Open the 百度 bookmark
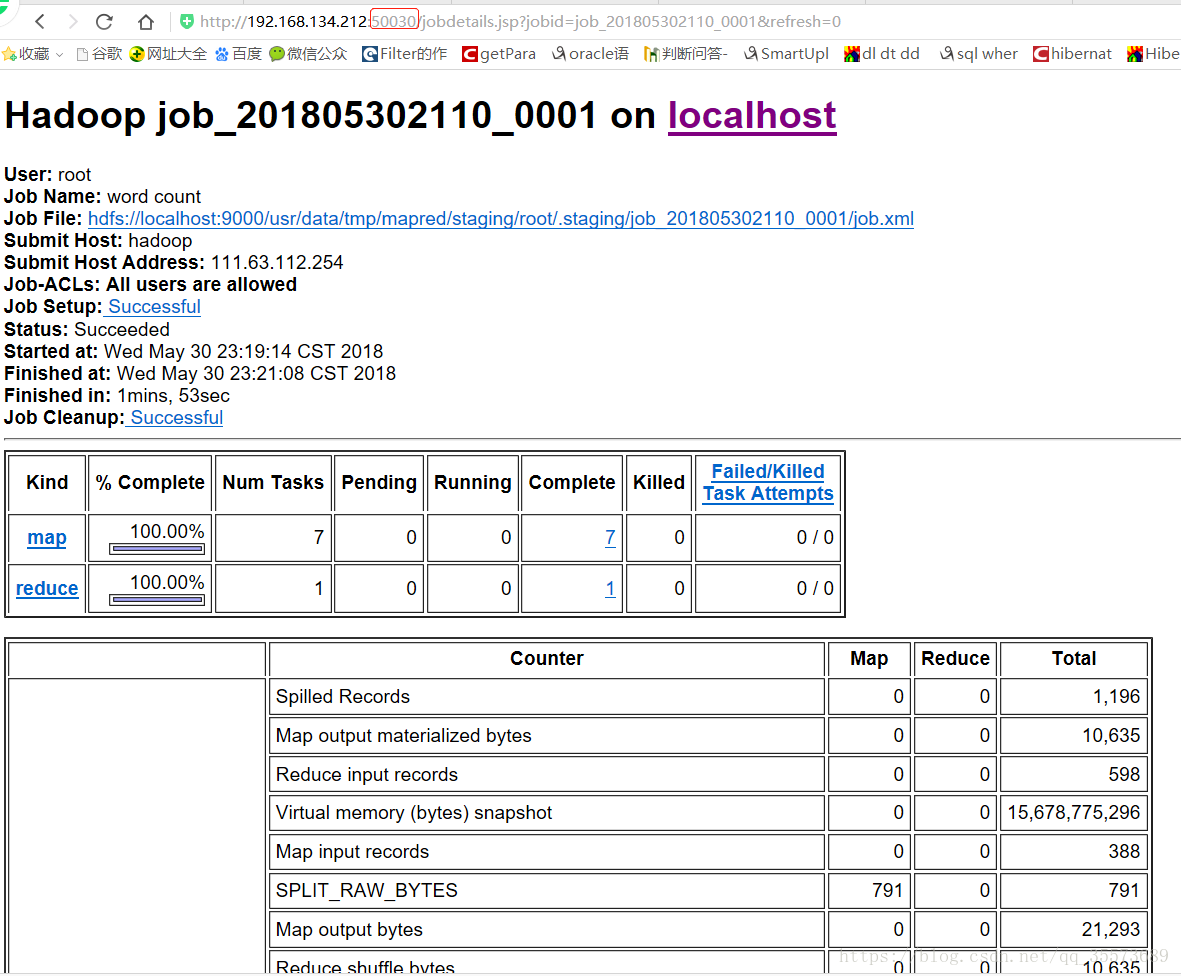Viewport: 1181px width, 976px height. pyautogui.click(x=239, y=54)
